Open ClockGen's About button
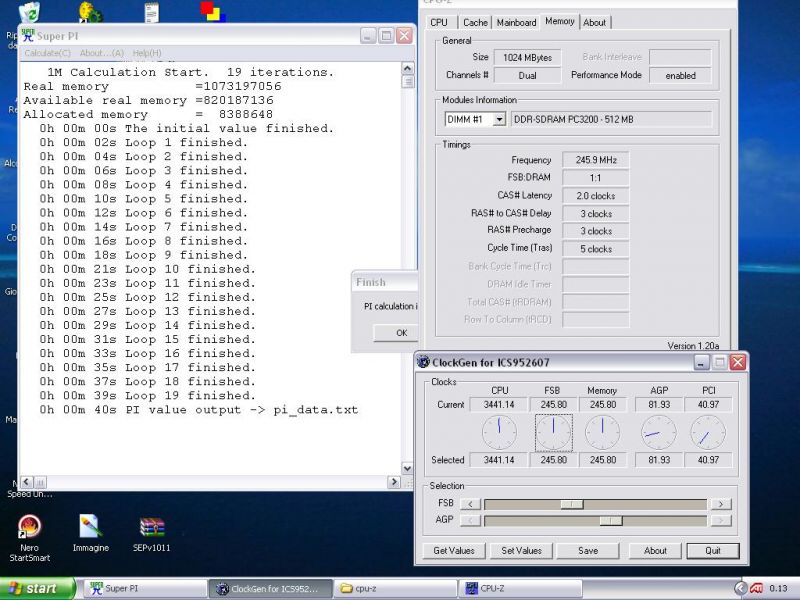 [655, 551]
